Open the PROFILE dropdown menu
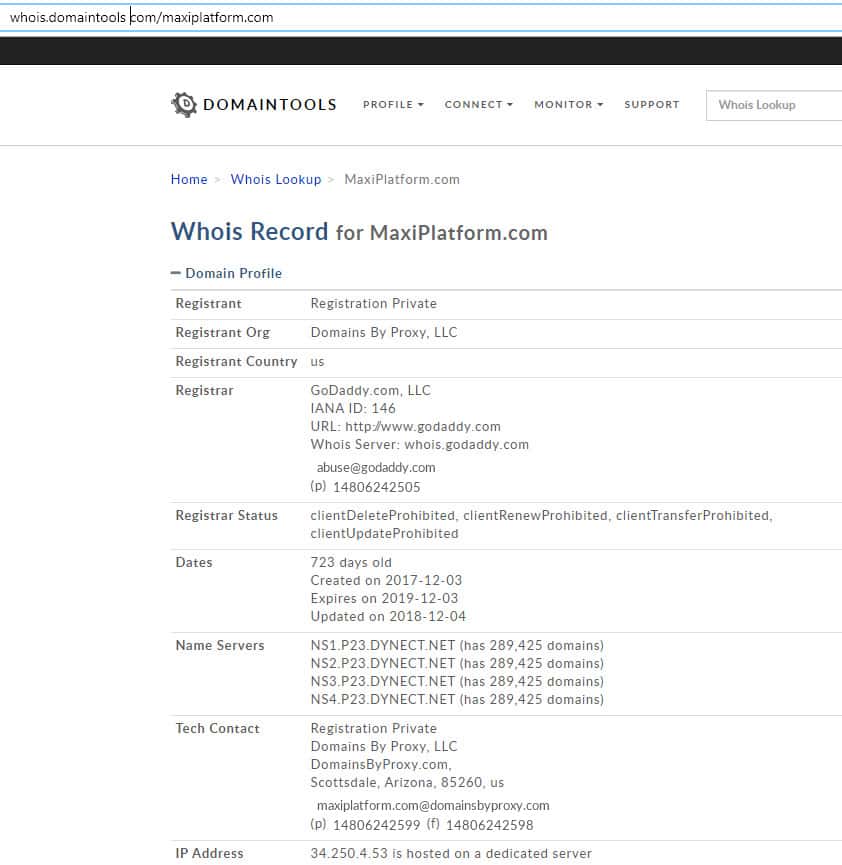Image resolution: width=842 pixels, height=865 pixels. coord(393,104)
